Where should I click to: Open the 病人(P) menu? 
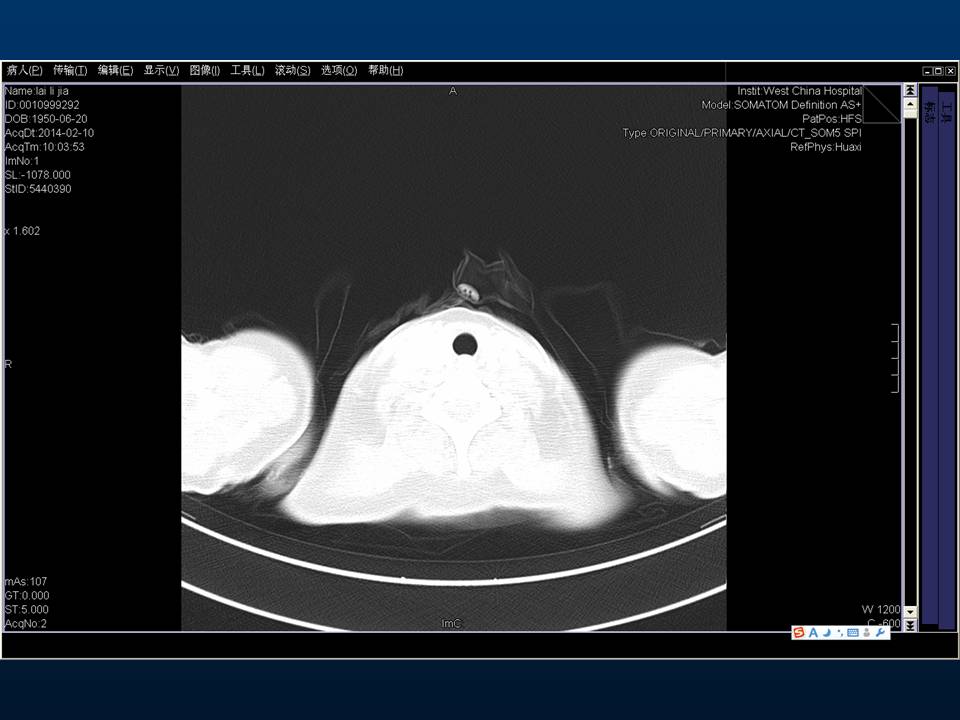click(x=24, y=70)
